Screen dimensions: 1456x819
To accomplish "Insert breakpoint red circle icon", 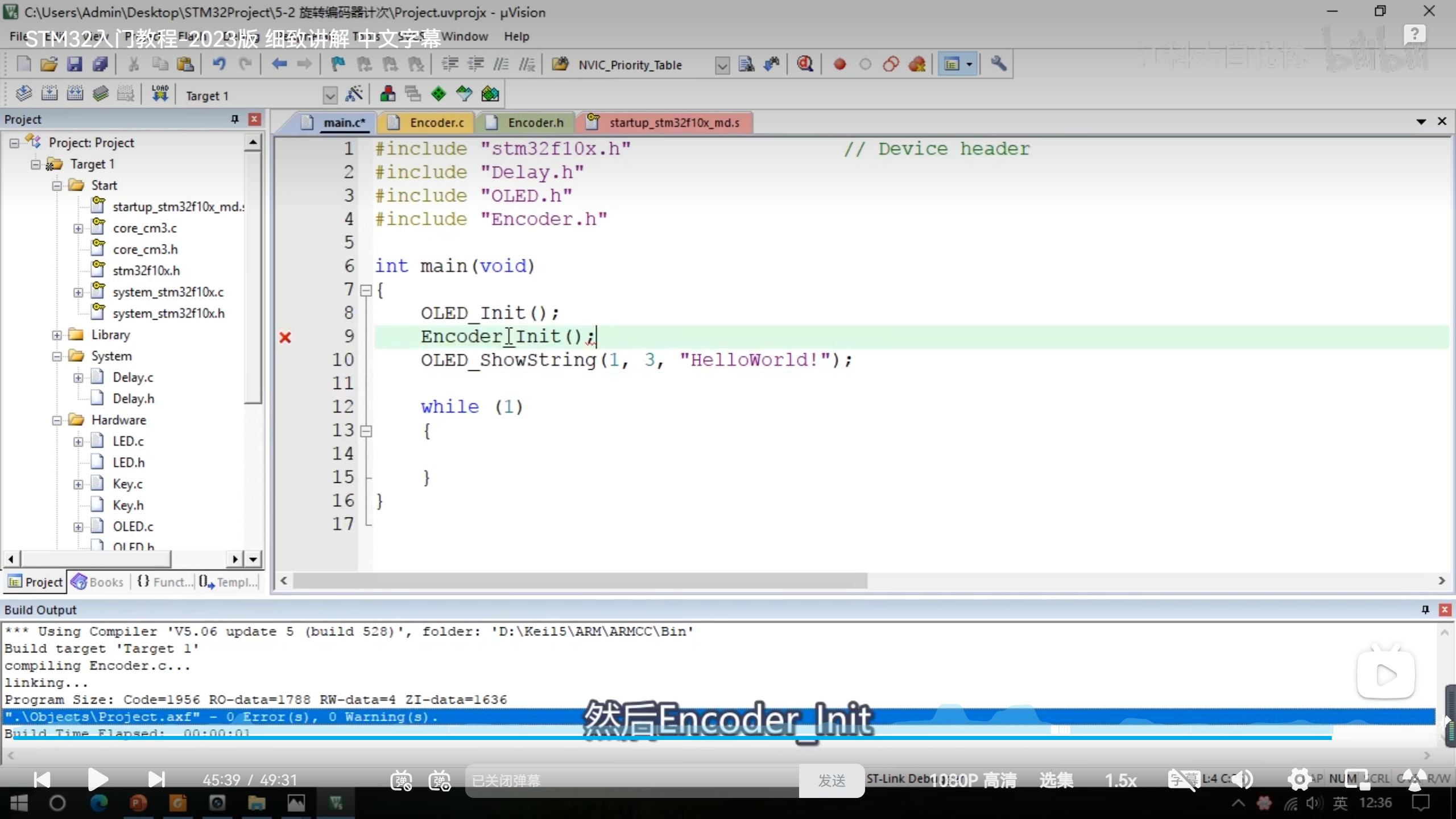I will click(x=839, y=64).
